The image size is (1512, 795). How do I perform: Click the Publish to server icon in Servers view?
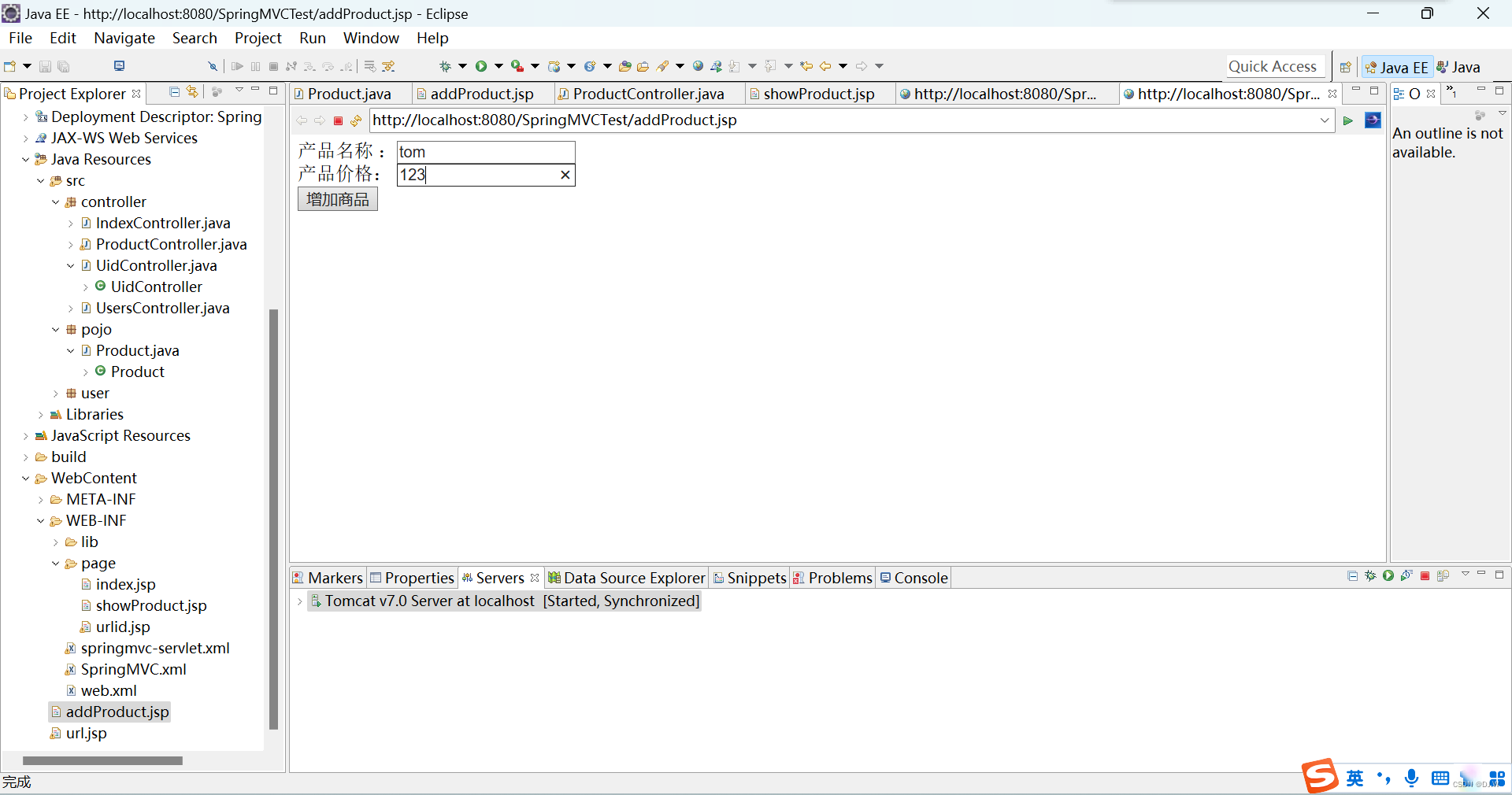(x=1443, y=576)
